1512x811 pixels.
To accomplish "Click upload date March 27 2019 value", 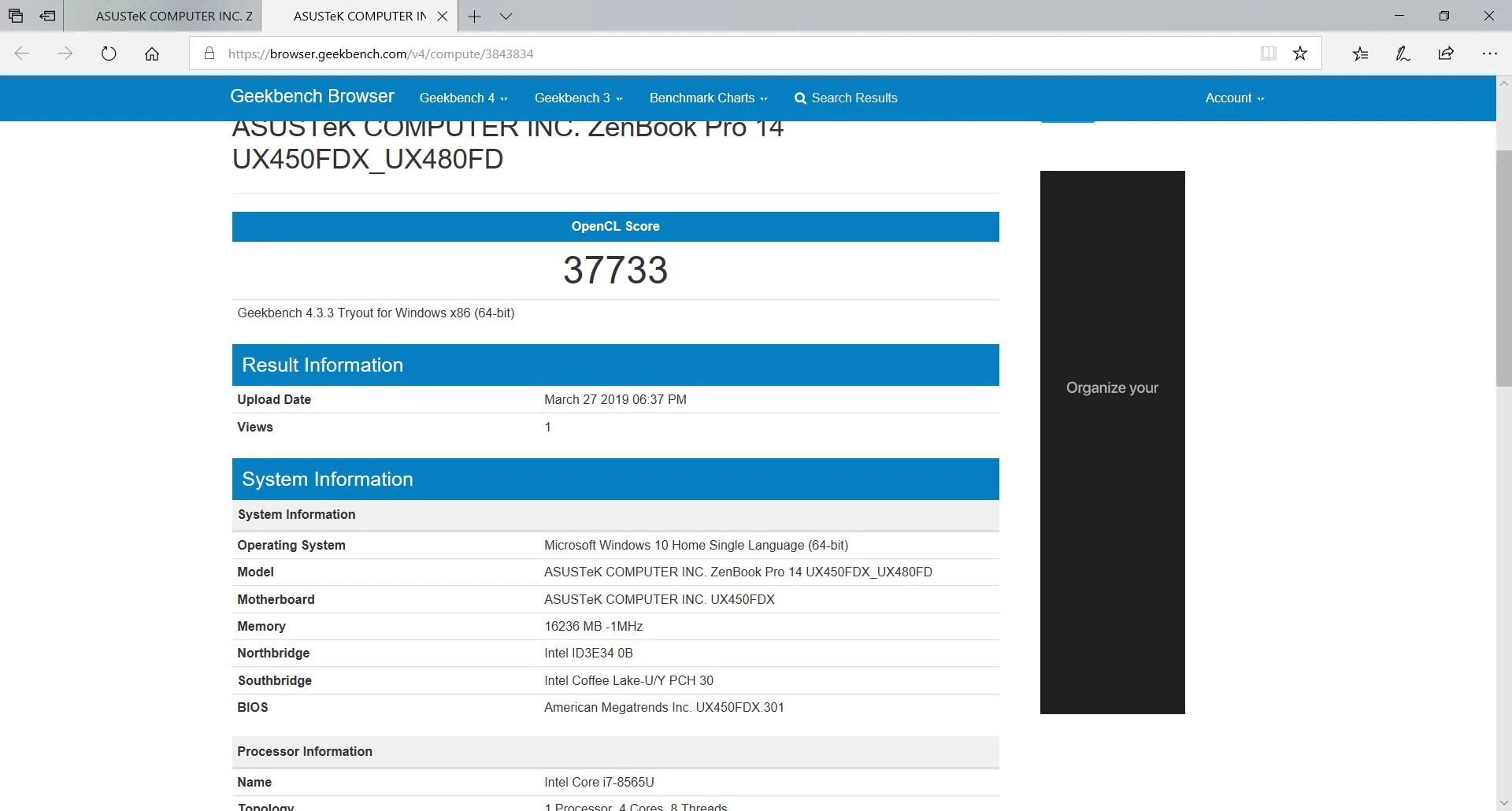I will tap(615, 399).
